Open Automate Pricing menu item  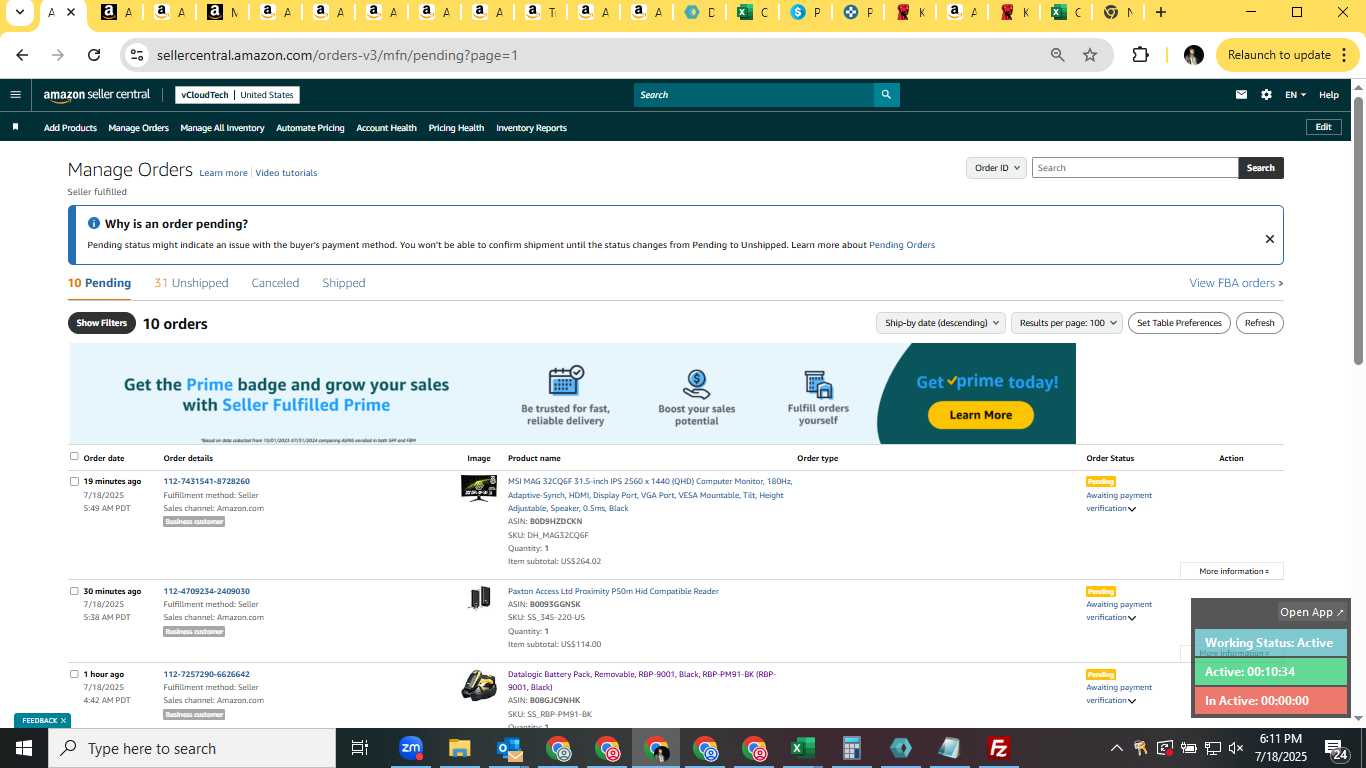pyautogui.click(x=310, y=128)
